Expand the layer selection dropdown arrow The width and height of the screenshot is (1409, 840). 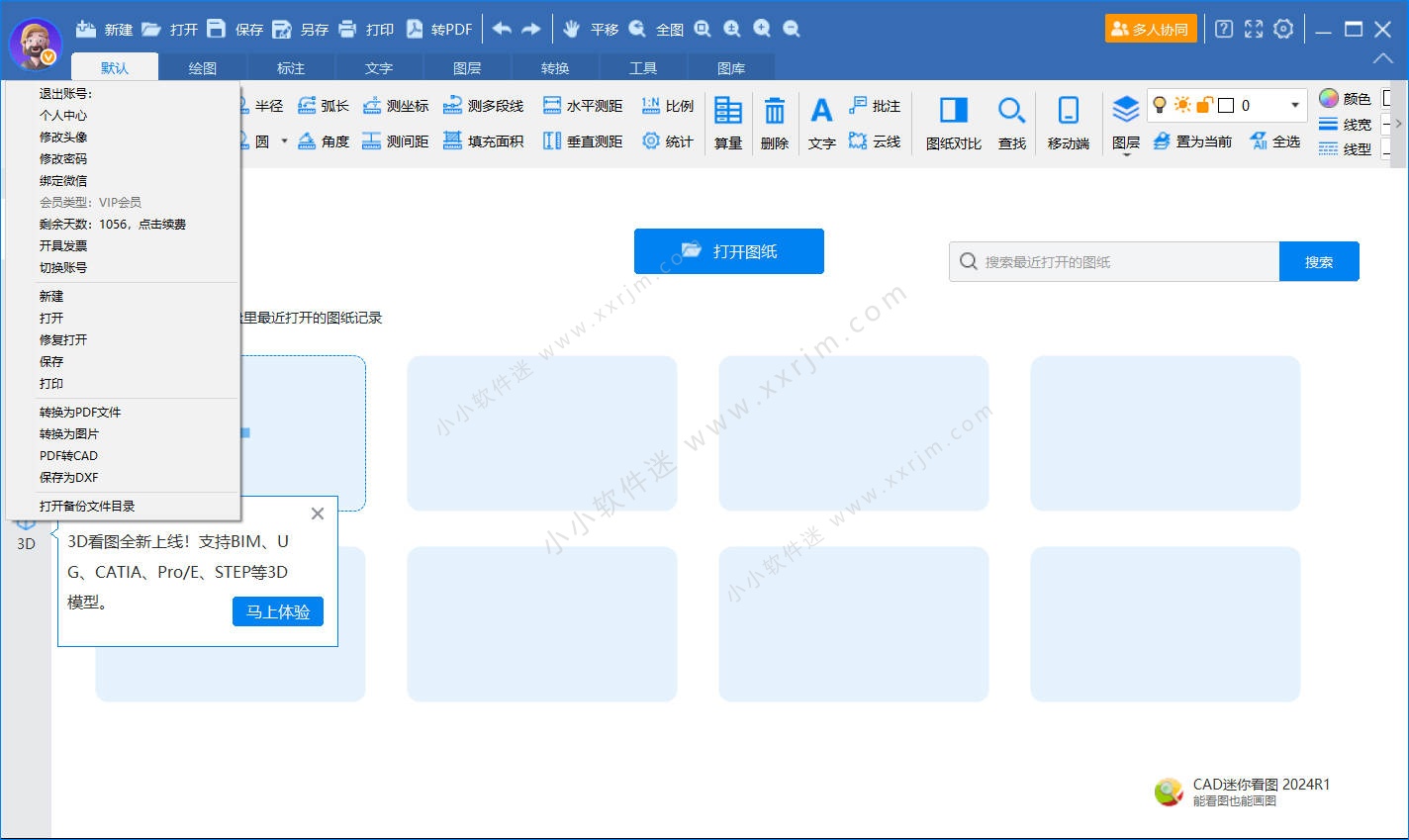(x=1294, y=105)
